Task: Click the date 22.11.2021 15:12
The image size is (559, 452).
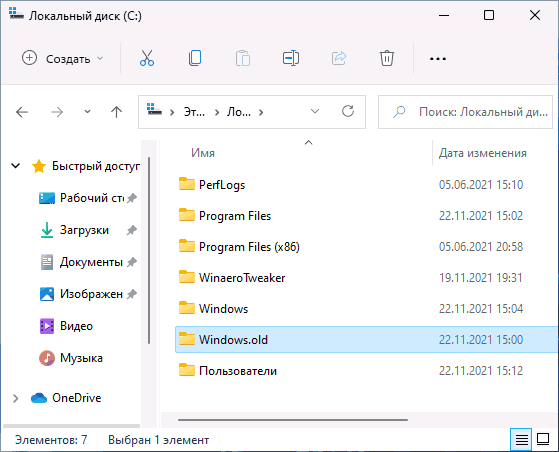Action: tap(481, 371)
